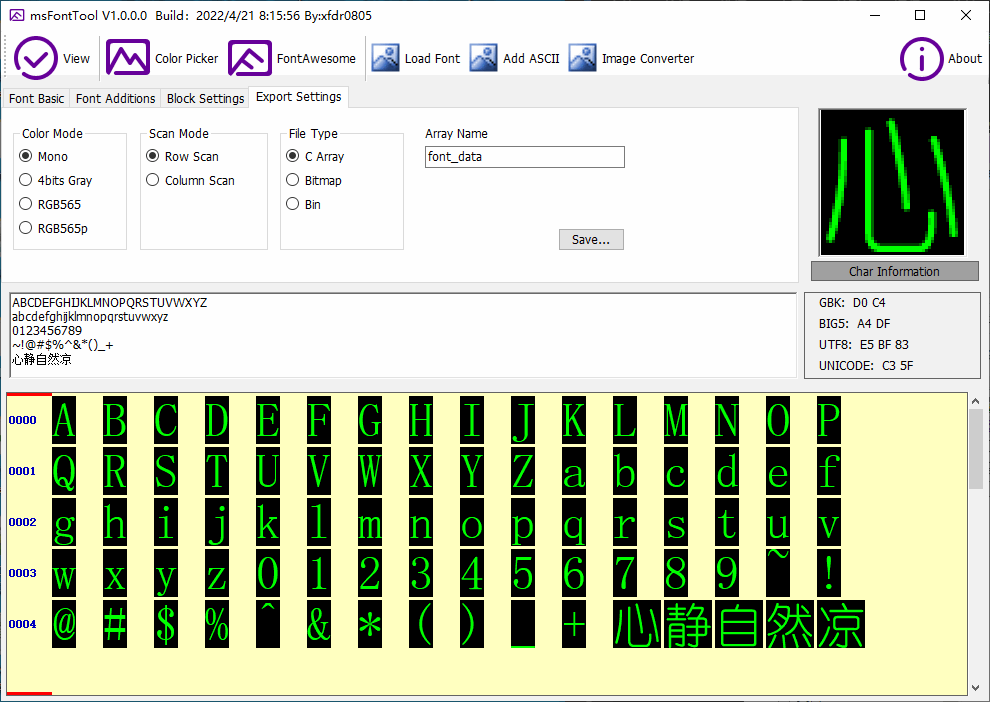The width and height of the screenshot is (990, 702).
Task: Click the GBK: D0 C4 value
Action: click(x=852, y=303)
